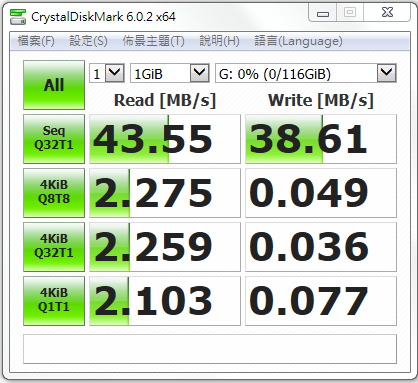Image resolution: width=418 pixels, height=383 pixels.
Task: Open the drive selector showing G: 0%
Action: [306, 73]
